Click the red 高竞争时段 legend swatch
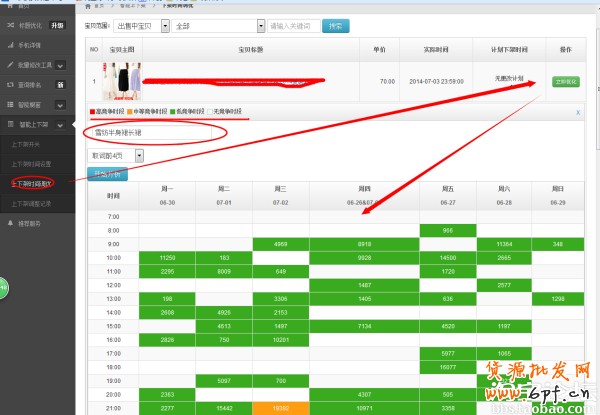This screenshot has height=415, width=600. (93, 111)
